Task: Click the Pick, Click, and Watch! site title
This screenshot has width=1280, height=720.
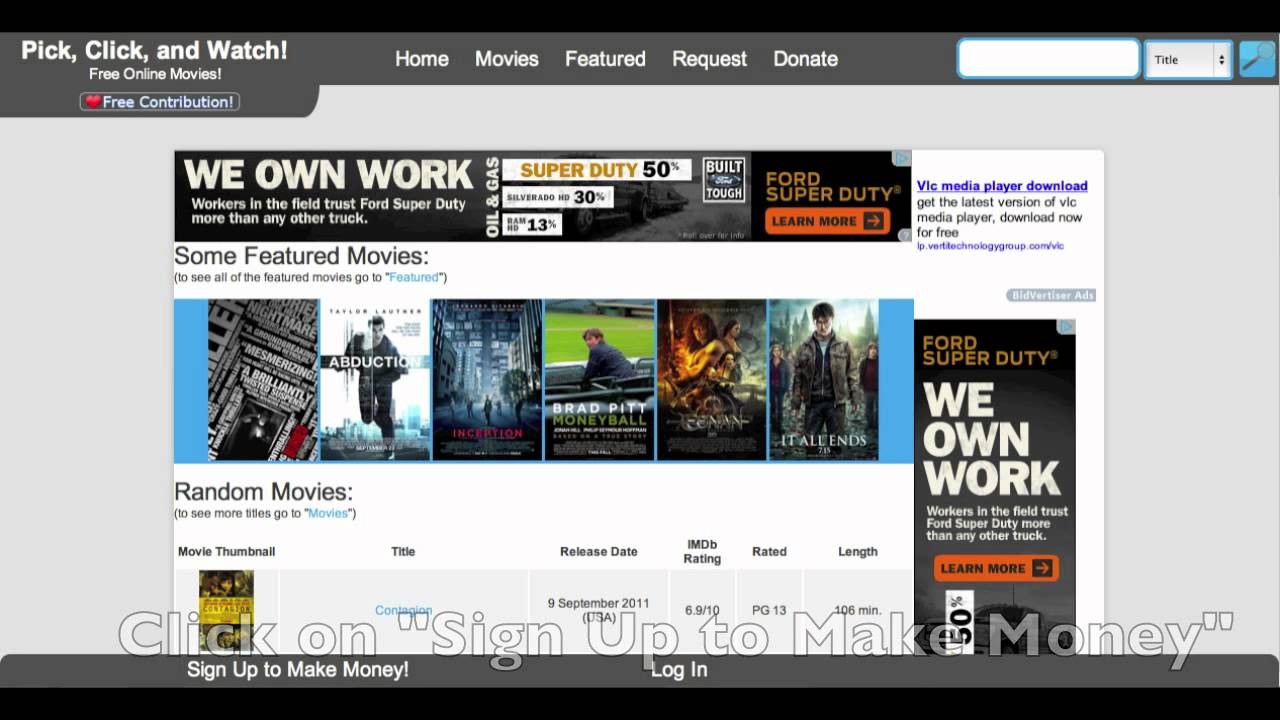Action: pyautogui.click(x=155, y=50)
